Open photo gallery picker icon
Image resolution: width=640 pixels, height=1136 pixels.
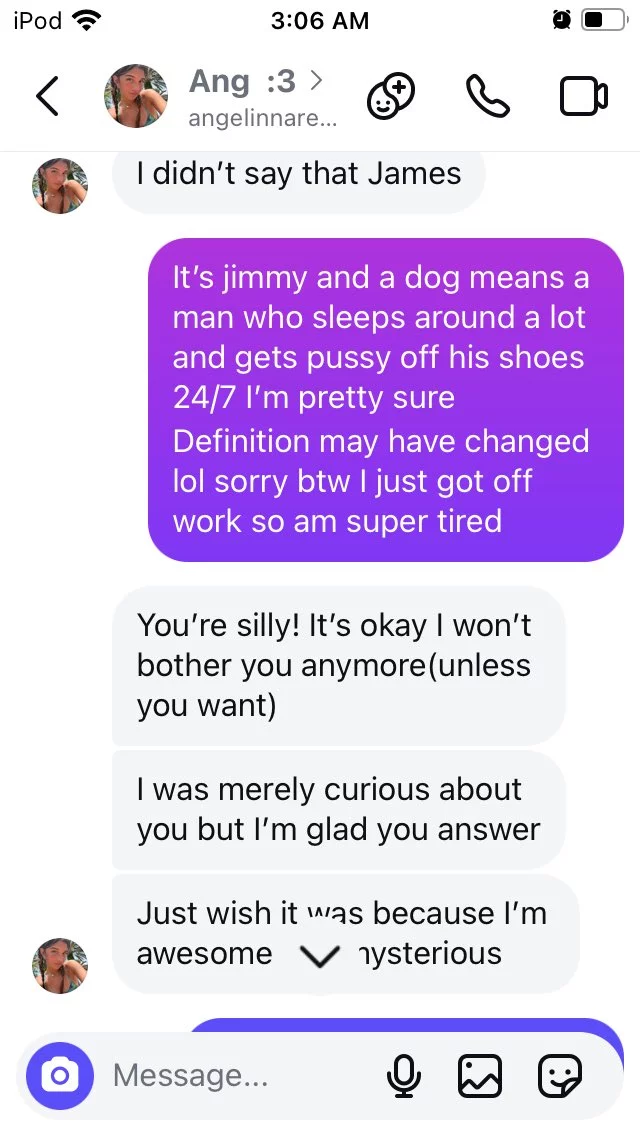pos(480,1076)
